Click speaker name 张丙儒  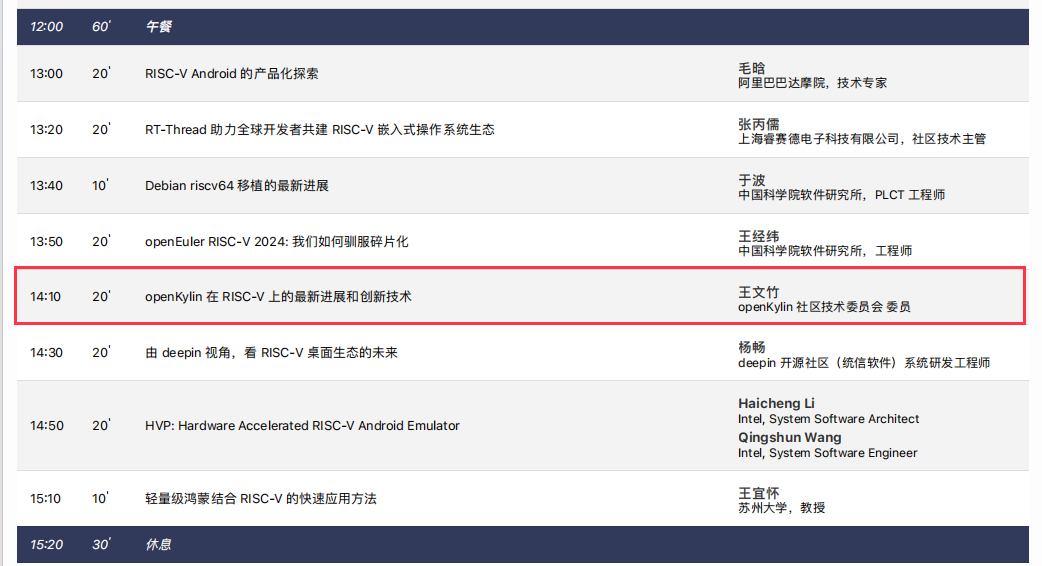click(759, 124)
